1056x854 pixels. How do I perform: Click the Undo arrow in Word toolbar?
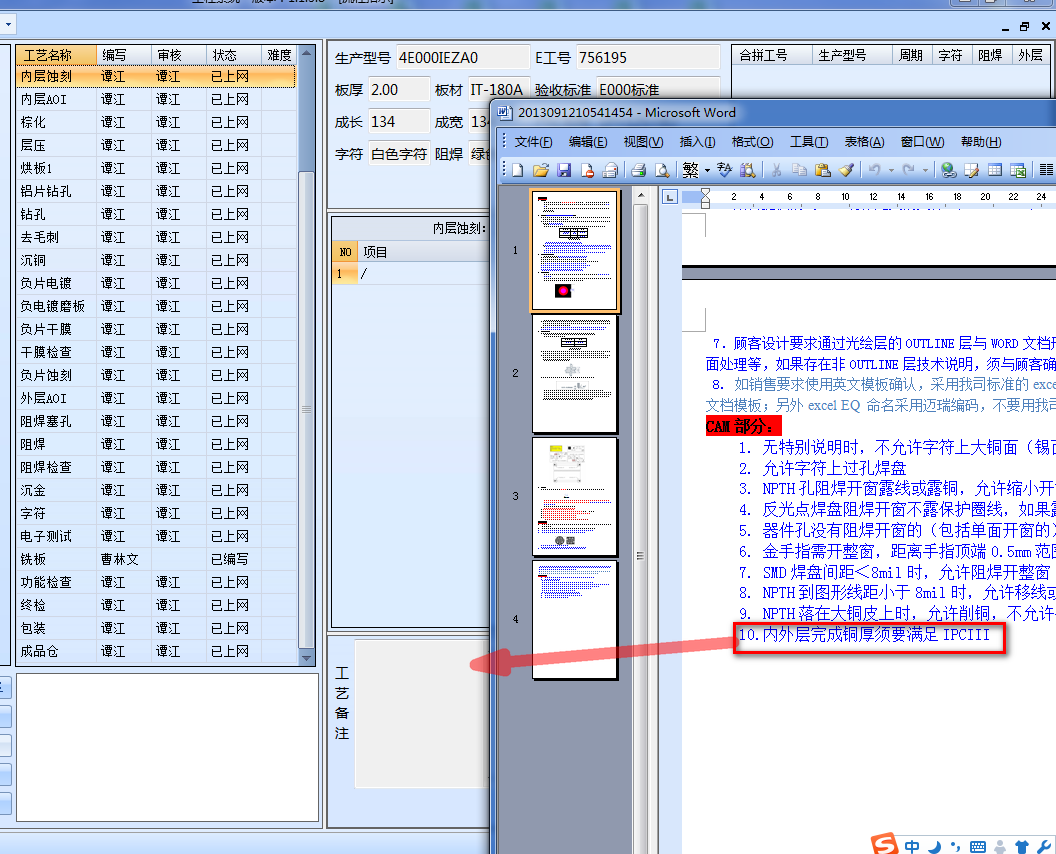(x=874, y=170)
